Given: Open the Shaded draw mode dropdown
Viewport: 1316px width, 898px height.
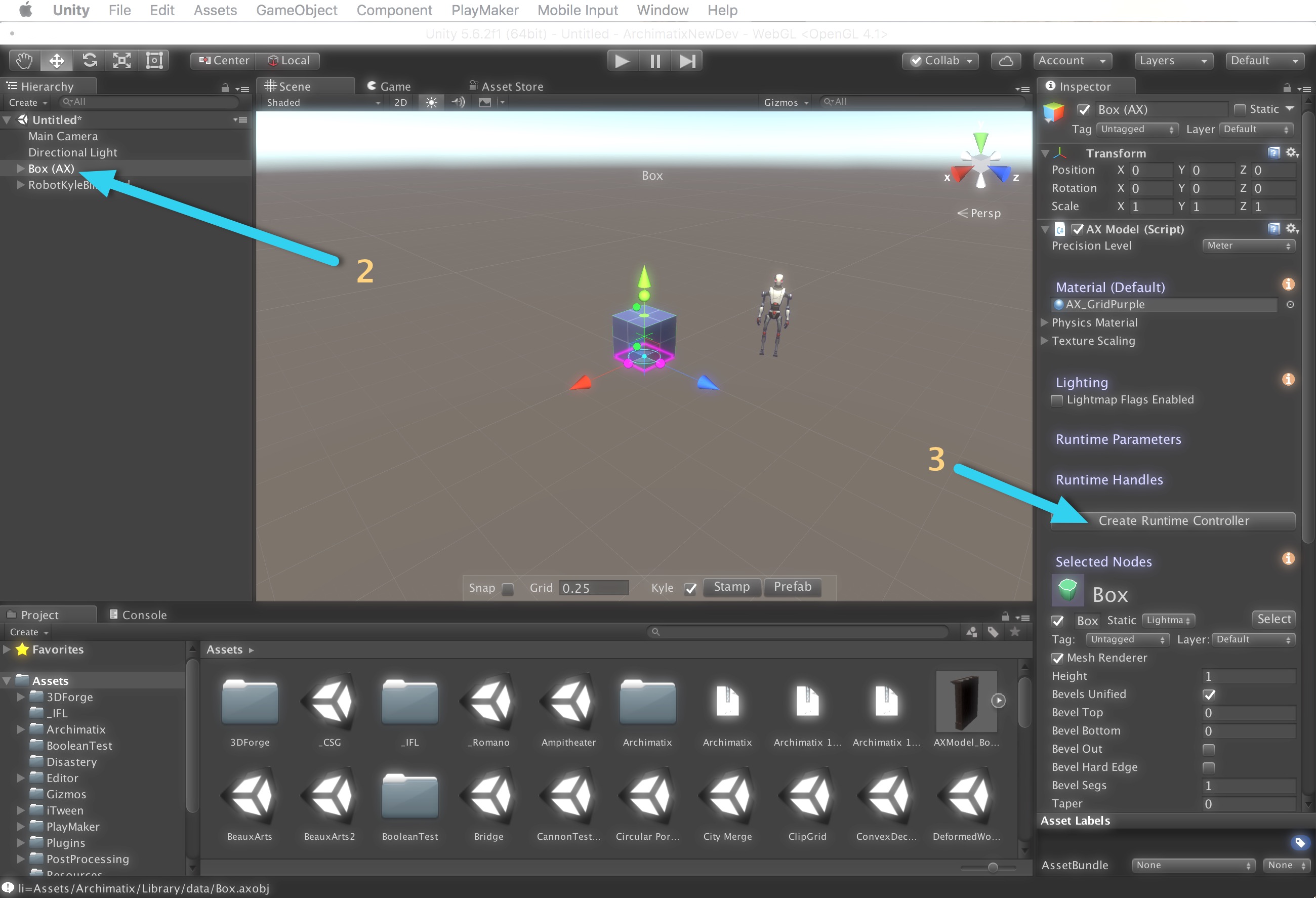Looking at the screenshot, I should click(323, 102).
